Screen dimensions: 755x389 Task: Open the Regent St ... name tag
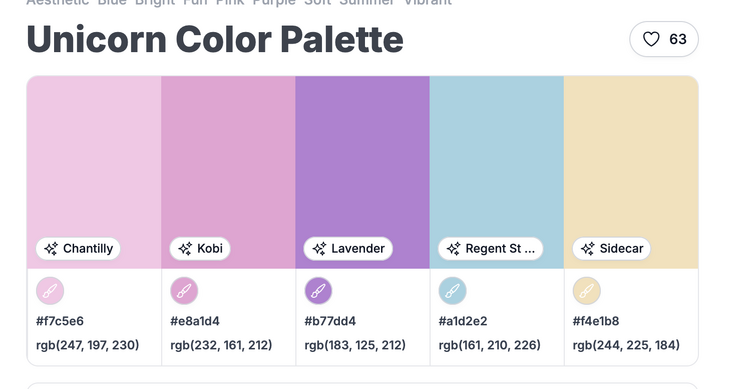point(490,248)
